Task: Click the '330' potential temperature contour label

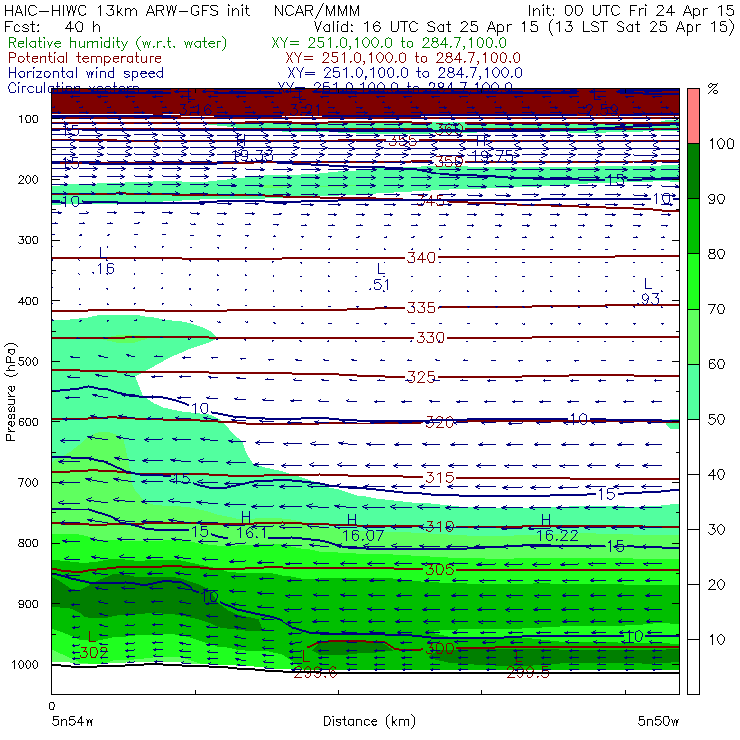Action: point(430,338)
